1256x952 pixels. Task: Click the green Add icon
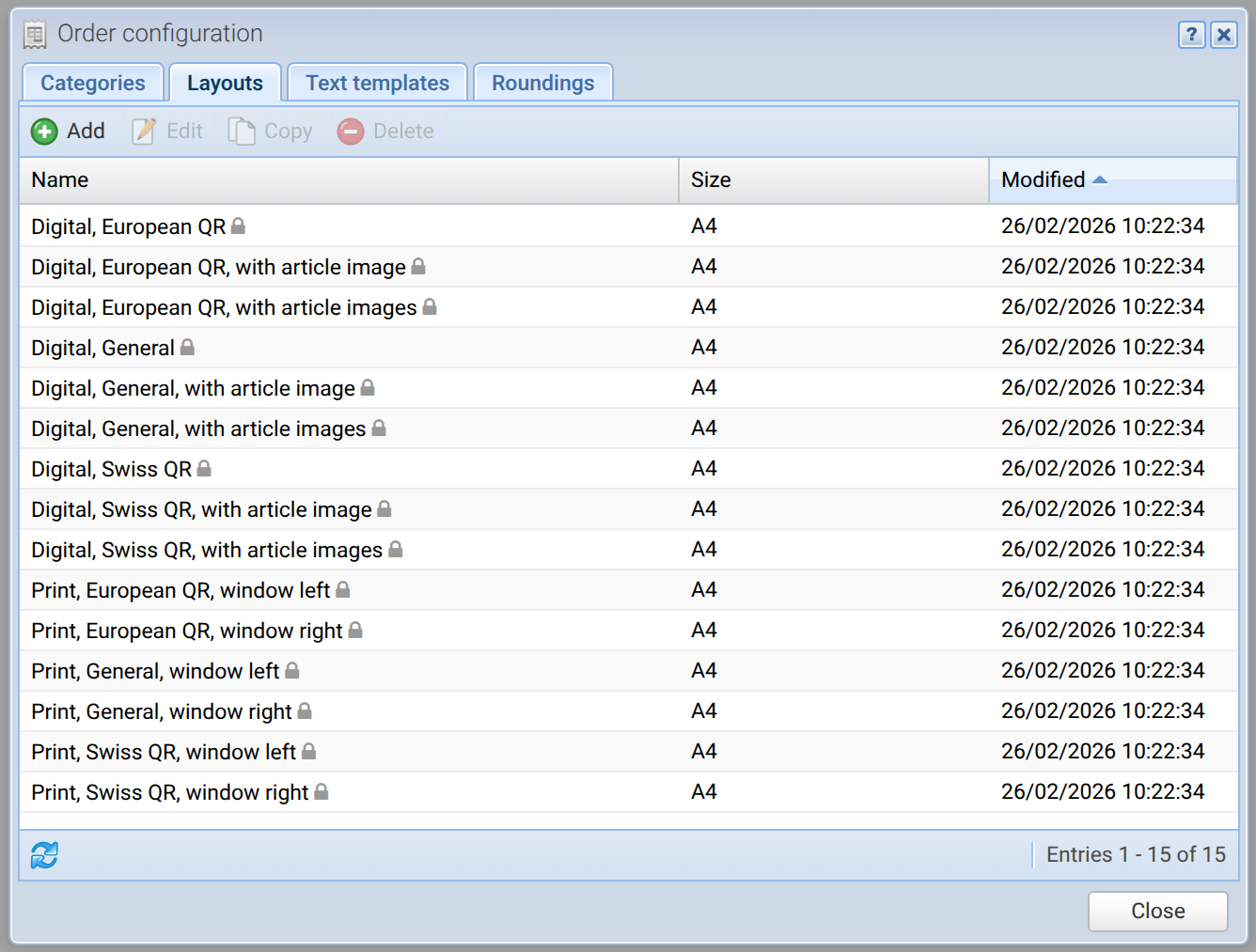[44, 132]
